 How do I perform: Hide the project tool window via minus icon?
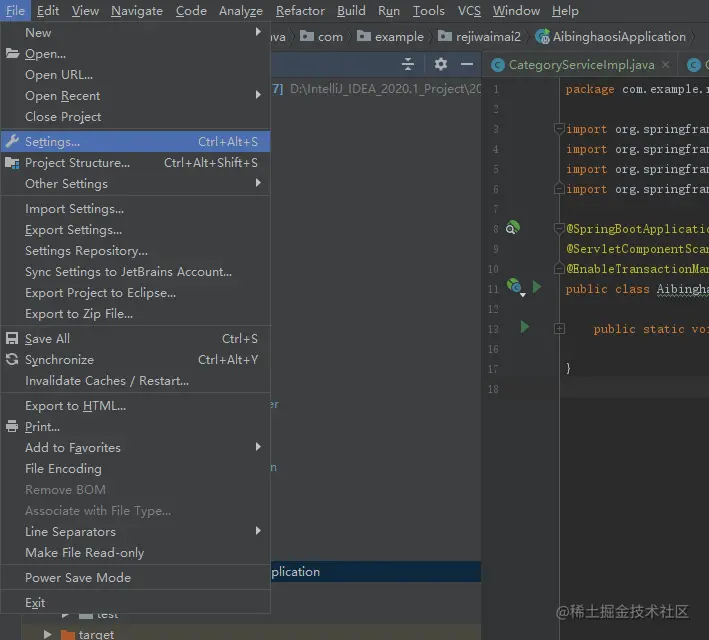[x=466, y=64]
